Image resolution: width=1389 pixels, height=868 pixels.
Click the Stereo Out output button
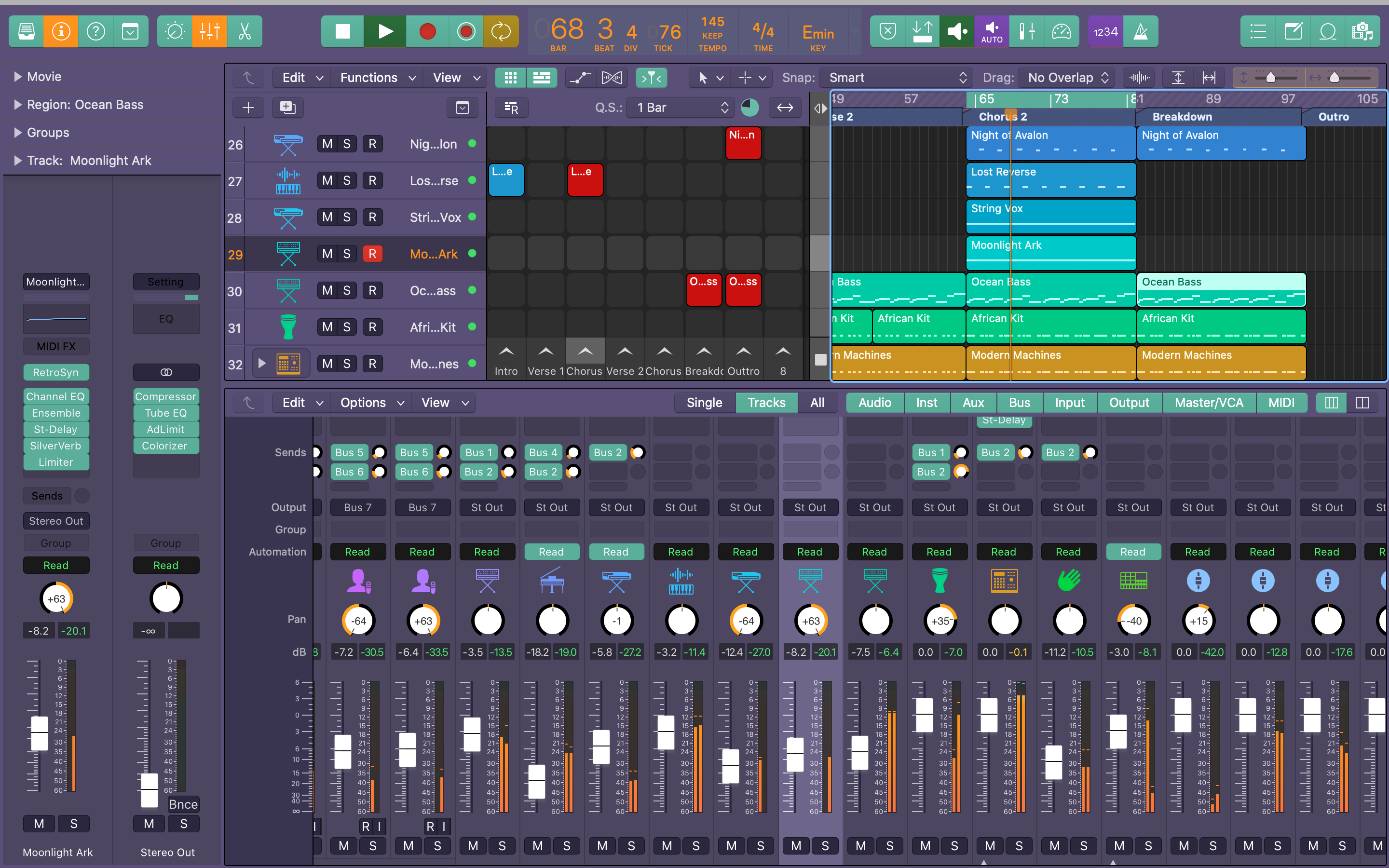pyautogui.click(x=55, y=521)
